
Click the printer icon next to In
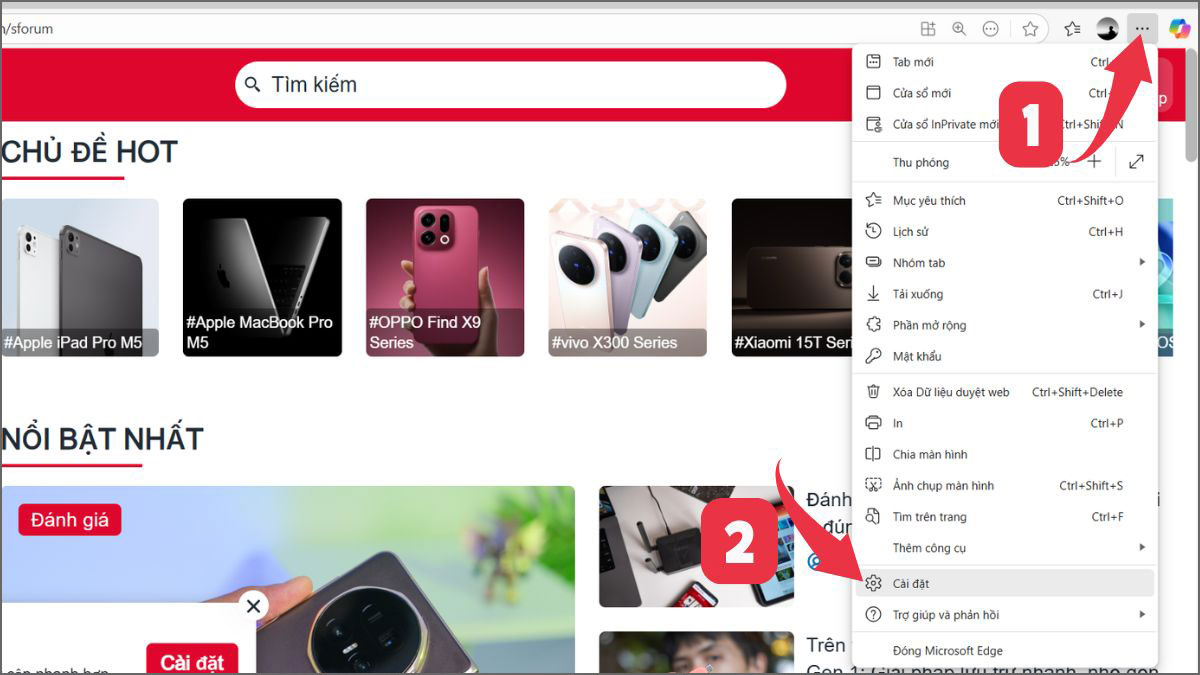click(873, 423)
